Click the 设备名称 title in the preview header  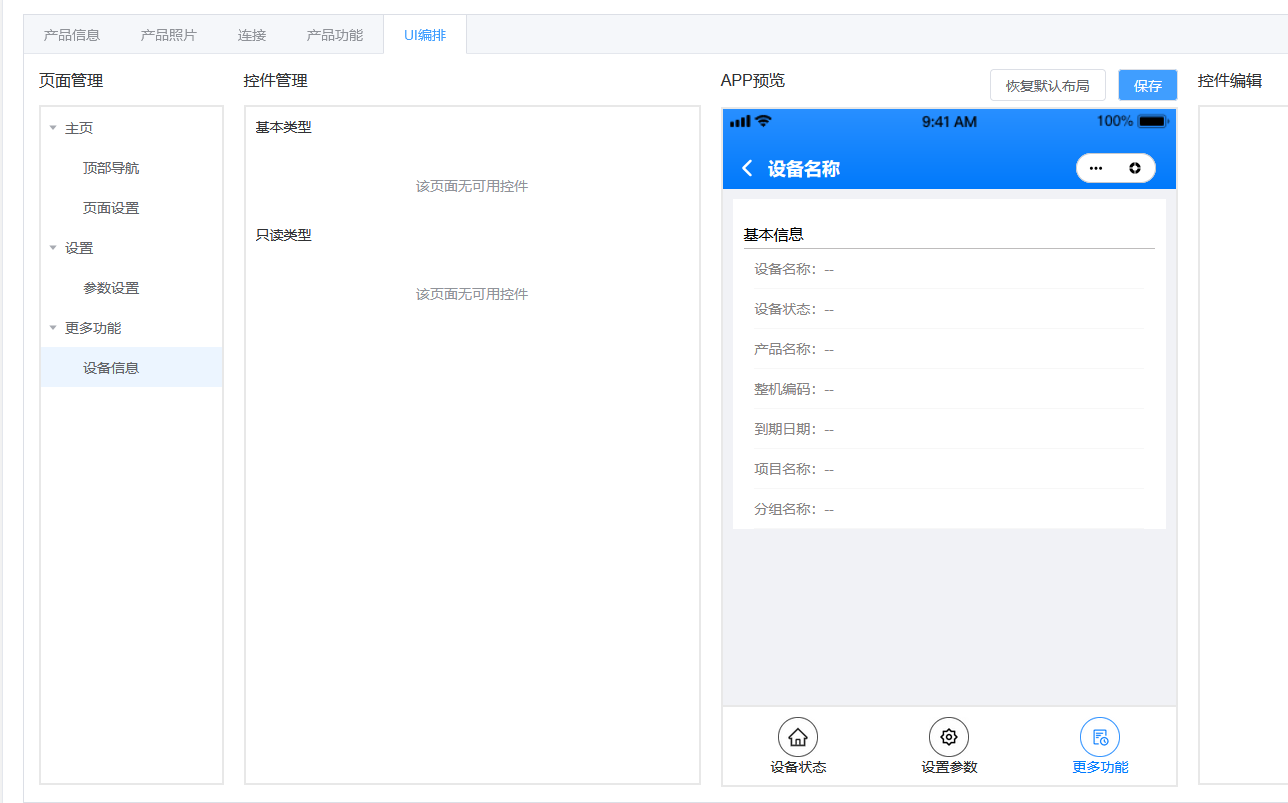pos(804,169)
